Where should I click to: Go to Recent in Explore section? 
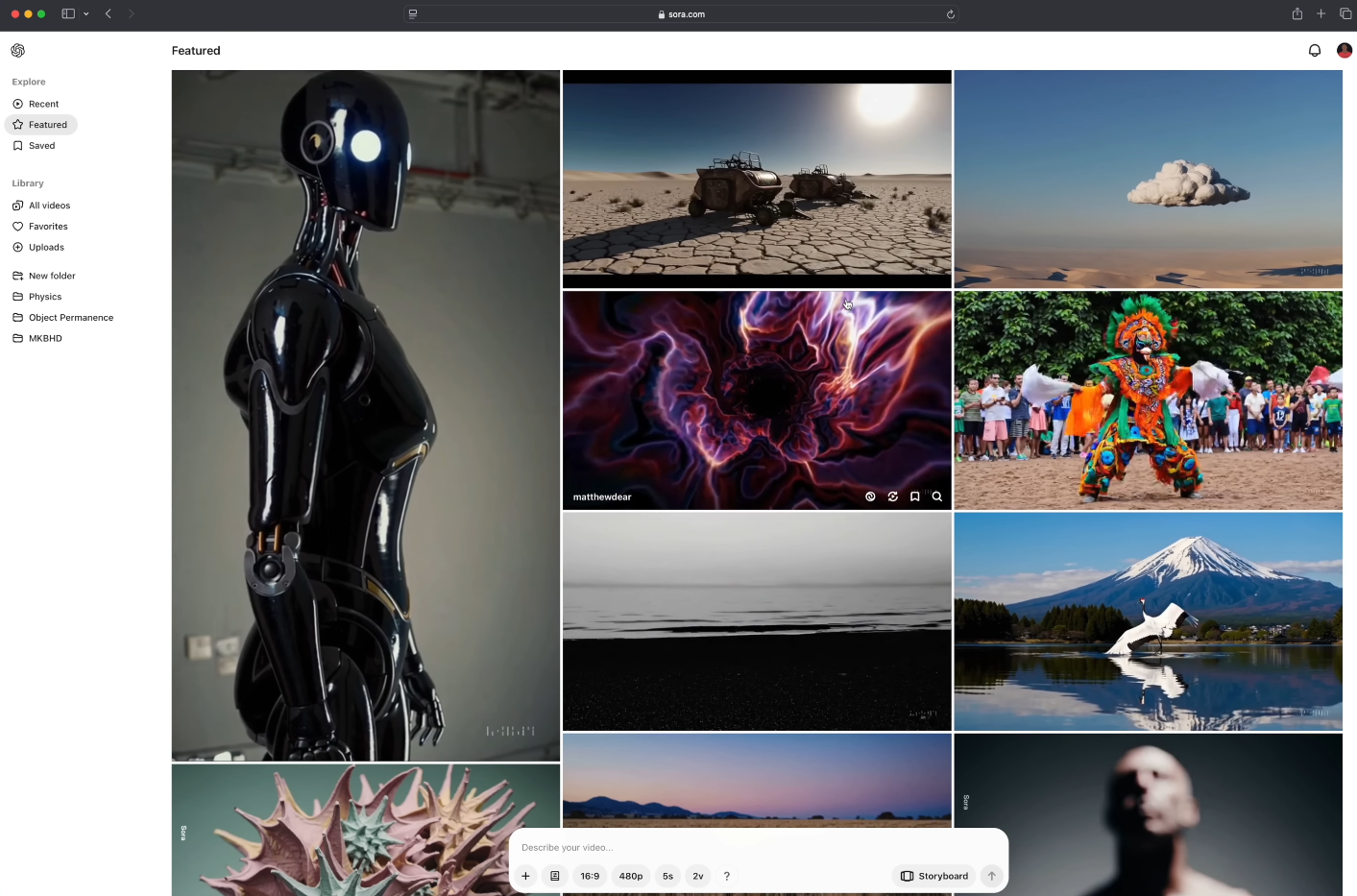point(43,104)
